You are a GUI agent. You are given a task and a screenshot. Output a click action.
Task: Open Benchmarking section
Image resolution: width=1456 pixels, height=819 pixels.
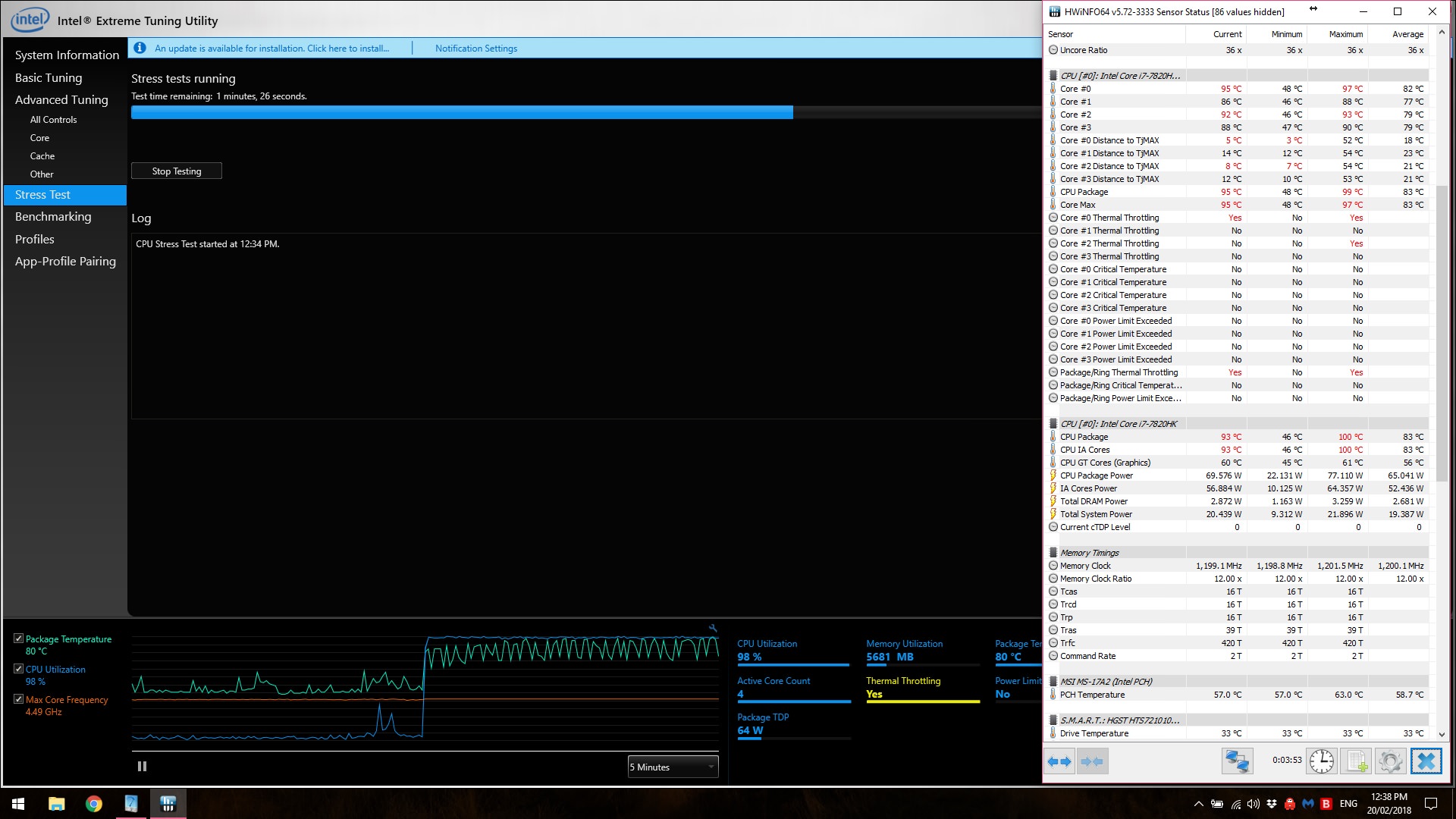[53, 216]
